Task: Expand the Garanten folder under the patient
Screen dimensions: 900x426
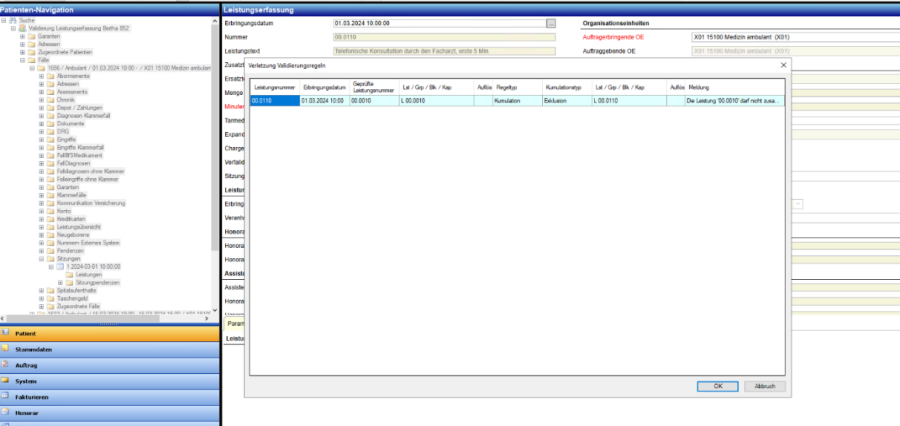Action: [x=22, y=36]
